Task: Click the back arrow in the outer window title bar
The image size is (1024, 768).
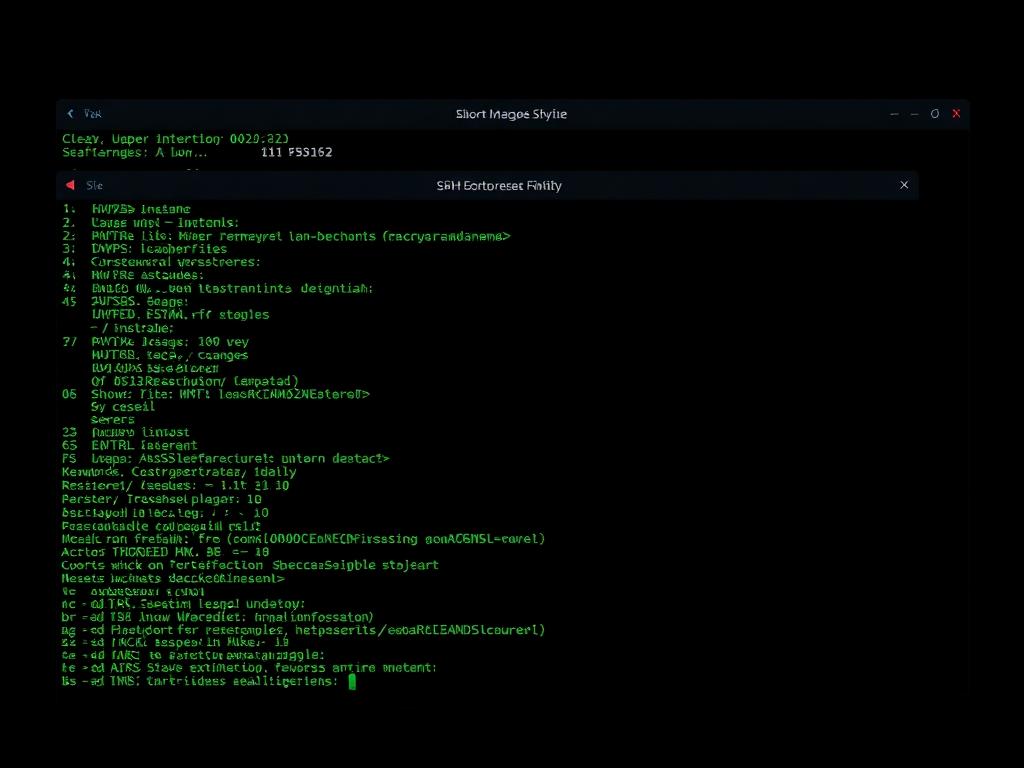Action: pyautogui.click(x=71, y=114)
